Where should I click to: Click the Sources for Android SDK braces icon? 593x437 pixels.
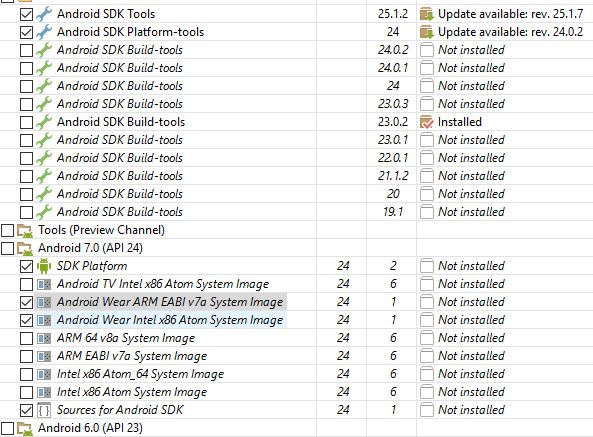pyautogui.click(x=44, y=410)
